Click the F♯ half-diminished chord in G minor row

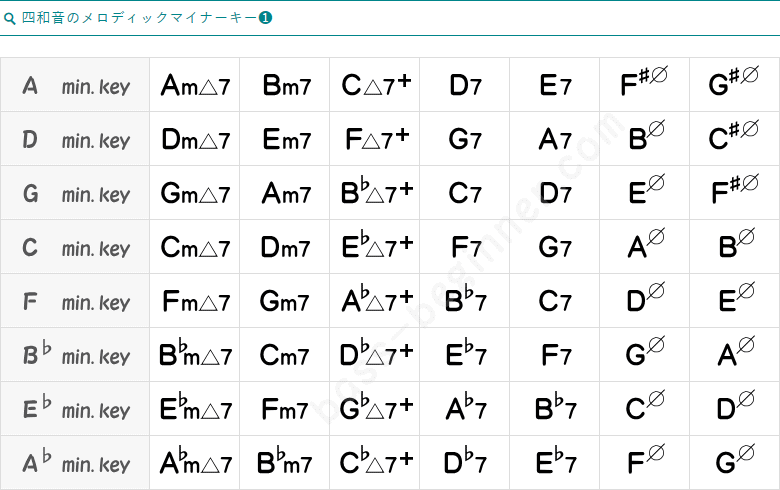pyautogui.click(x=734, y=194)
